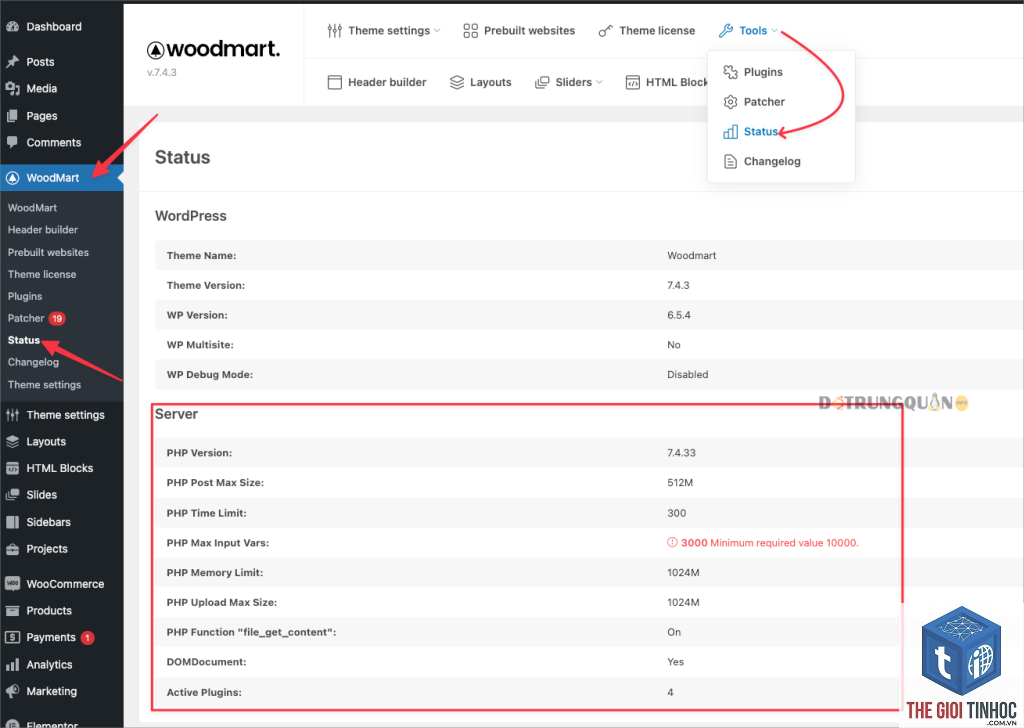Image resolution: width=1024 pixels, height=728 pixels.
Task: Click the Payments notification badge 1
Action: pos(88,638)
